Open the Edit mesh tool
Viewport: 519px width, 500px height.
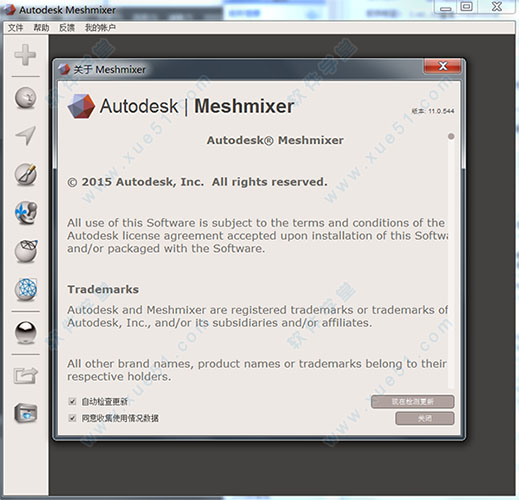point(26,251)
